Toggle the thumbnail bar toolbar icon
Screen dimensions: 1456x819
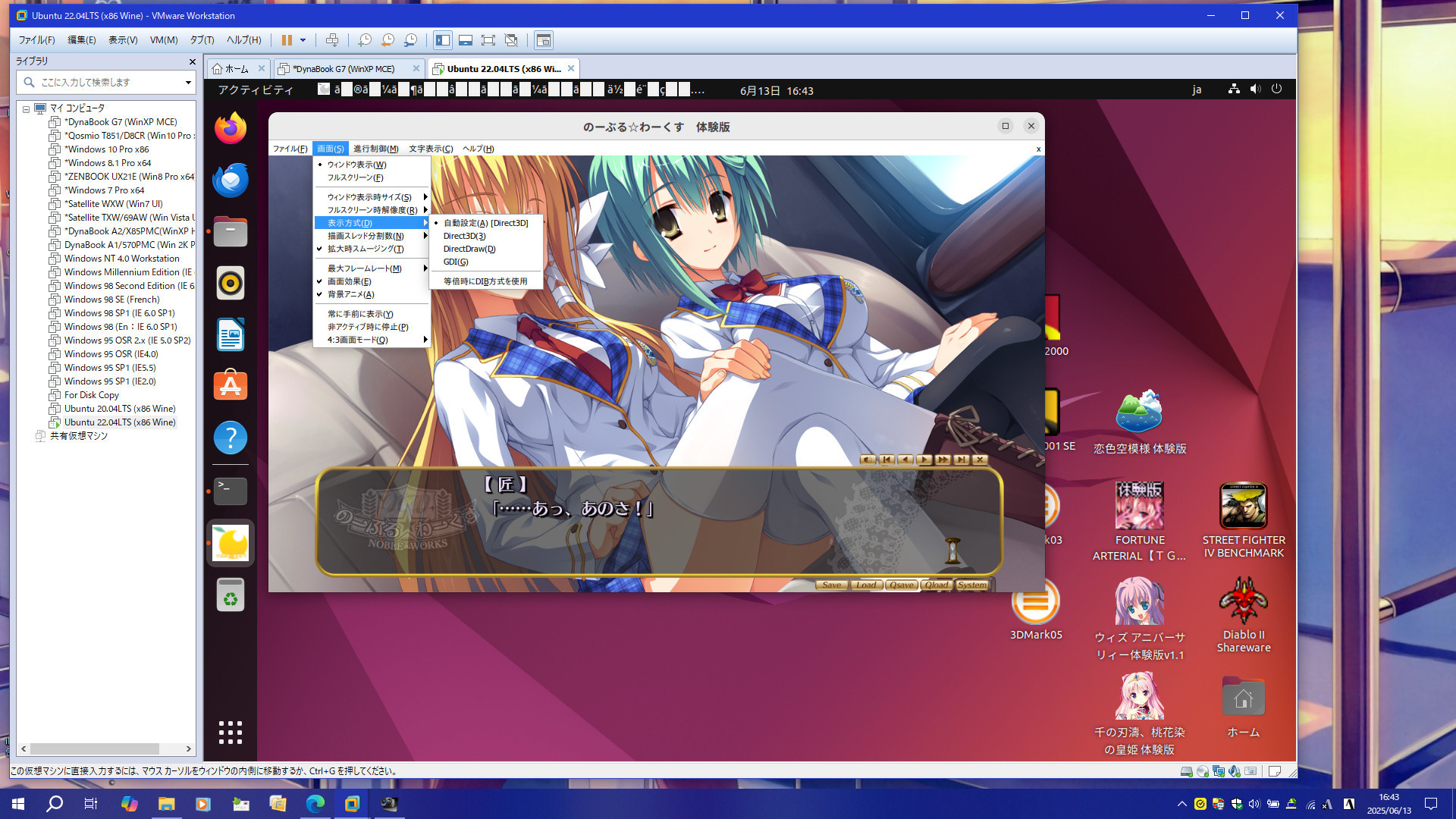[466, 40]
